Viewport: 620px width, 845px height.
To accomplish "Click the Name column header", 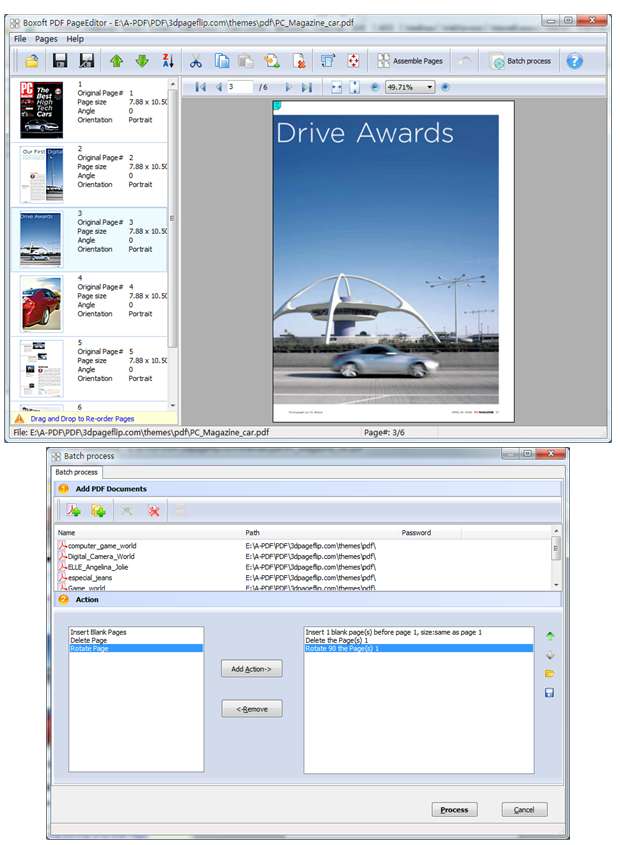I will [150, 532].
